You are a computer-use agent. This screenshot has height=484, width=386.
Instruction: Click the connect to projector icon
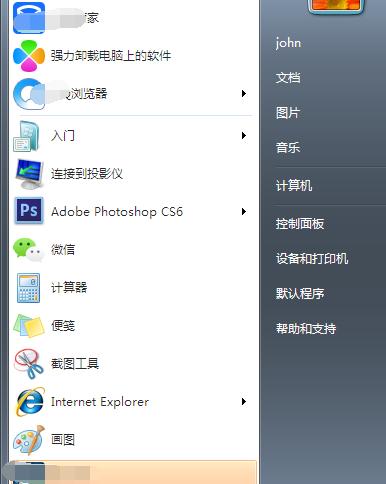click(x=29, y=174)
